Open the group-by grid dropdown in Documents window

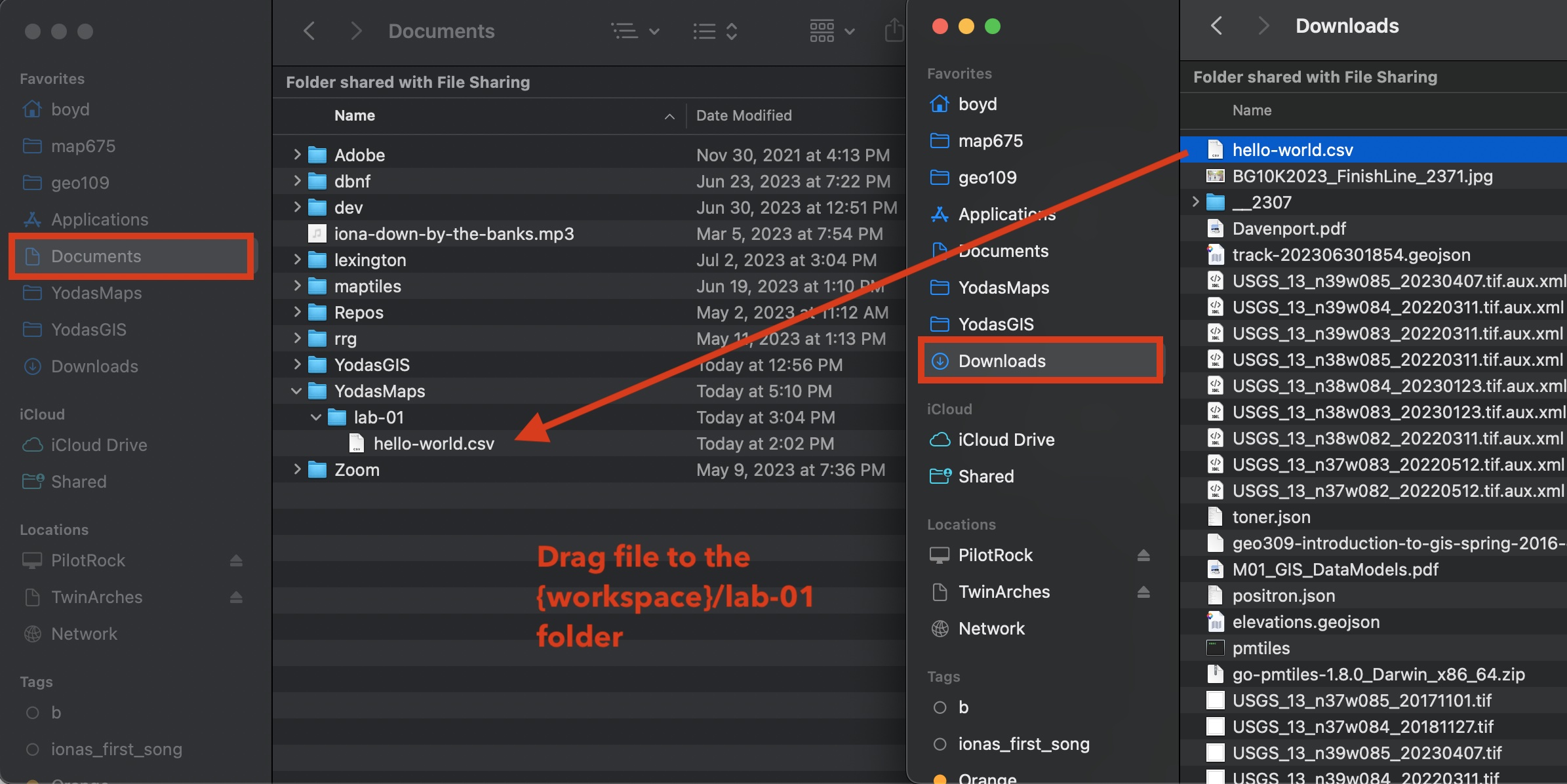click(x=832, y=31)
